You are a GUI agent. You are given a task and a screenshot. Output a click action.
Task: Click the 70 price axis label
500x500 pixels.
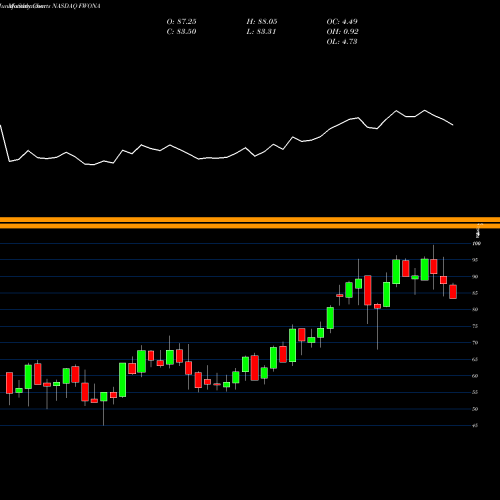click(476, 343)
